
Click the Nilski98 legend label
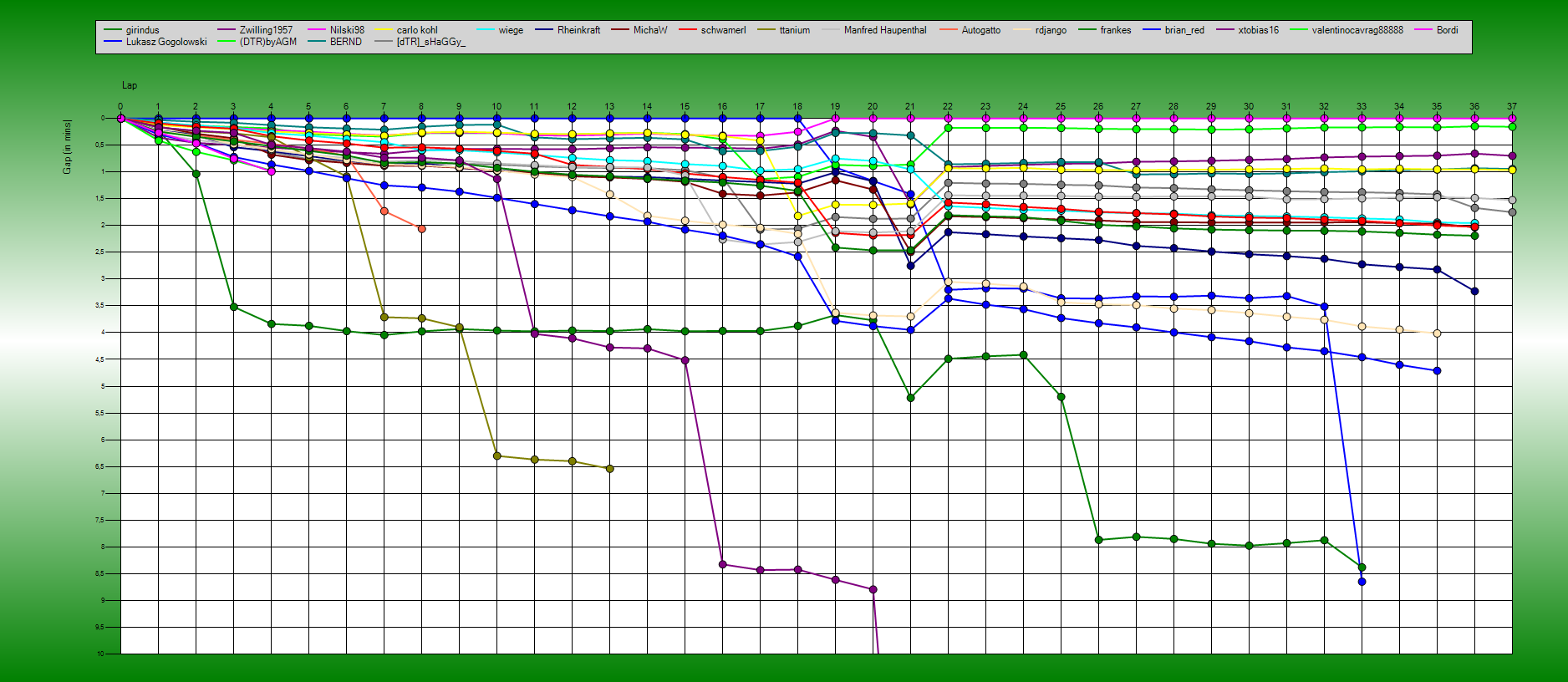click(x=347, y=30)
